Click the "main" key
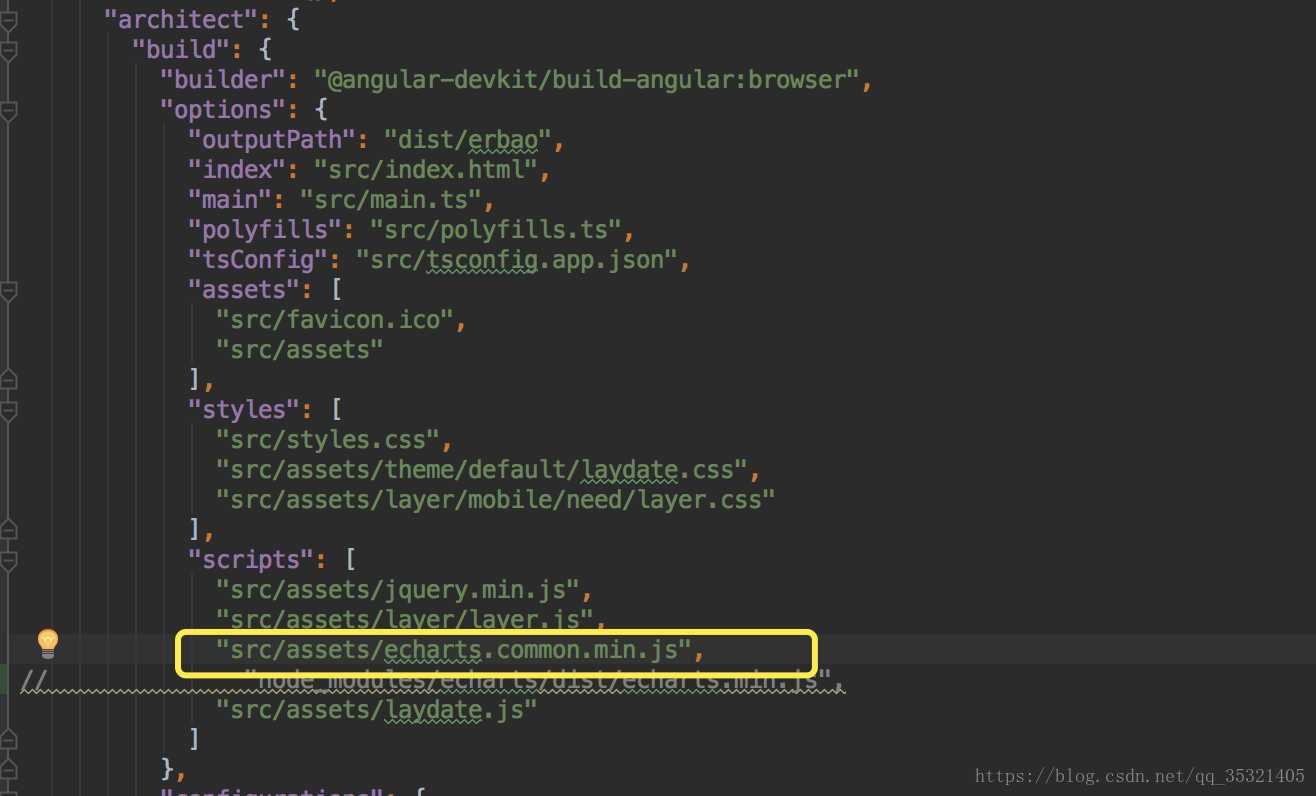This screenshot has height=796, width=1316. (x=230, y=199)
